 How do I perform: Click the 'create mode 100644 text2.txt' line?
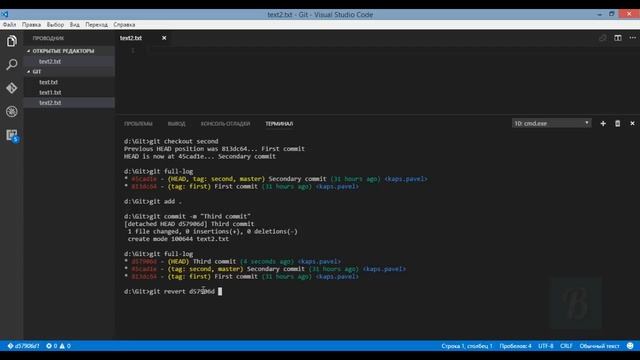178,239
